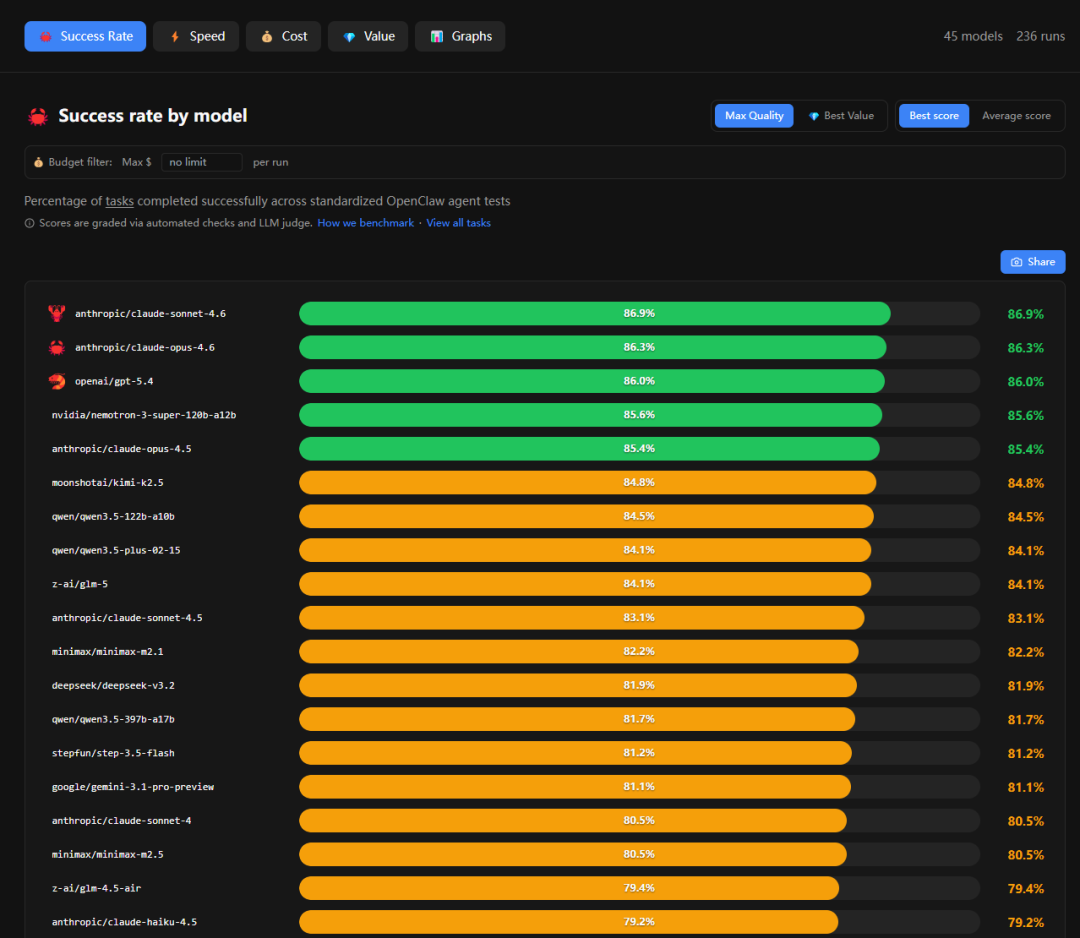Click the minimax/minimax-m2.1 model name
Image resolution: width=1080 pixels, height=938 pixels.
(107, 652)
